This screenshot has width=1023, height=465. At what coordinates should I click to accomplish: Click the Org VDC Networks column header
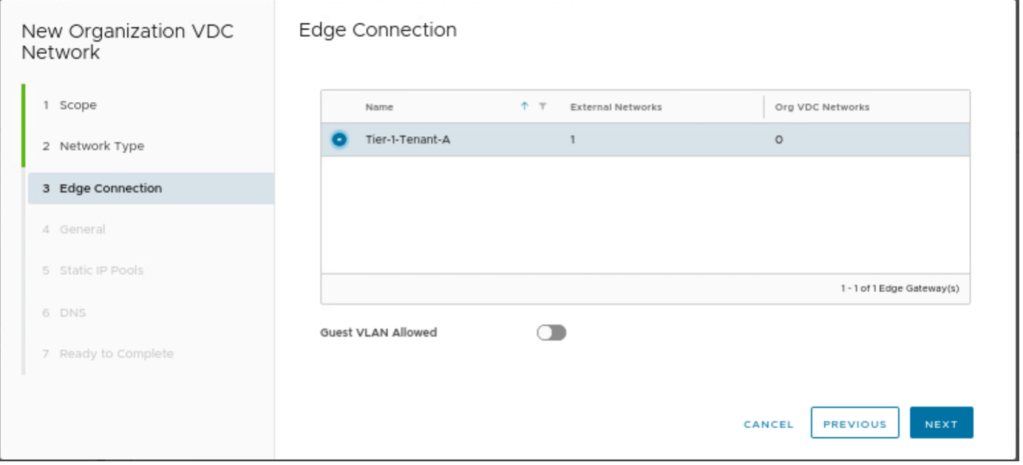(822, 107)
